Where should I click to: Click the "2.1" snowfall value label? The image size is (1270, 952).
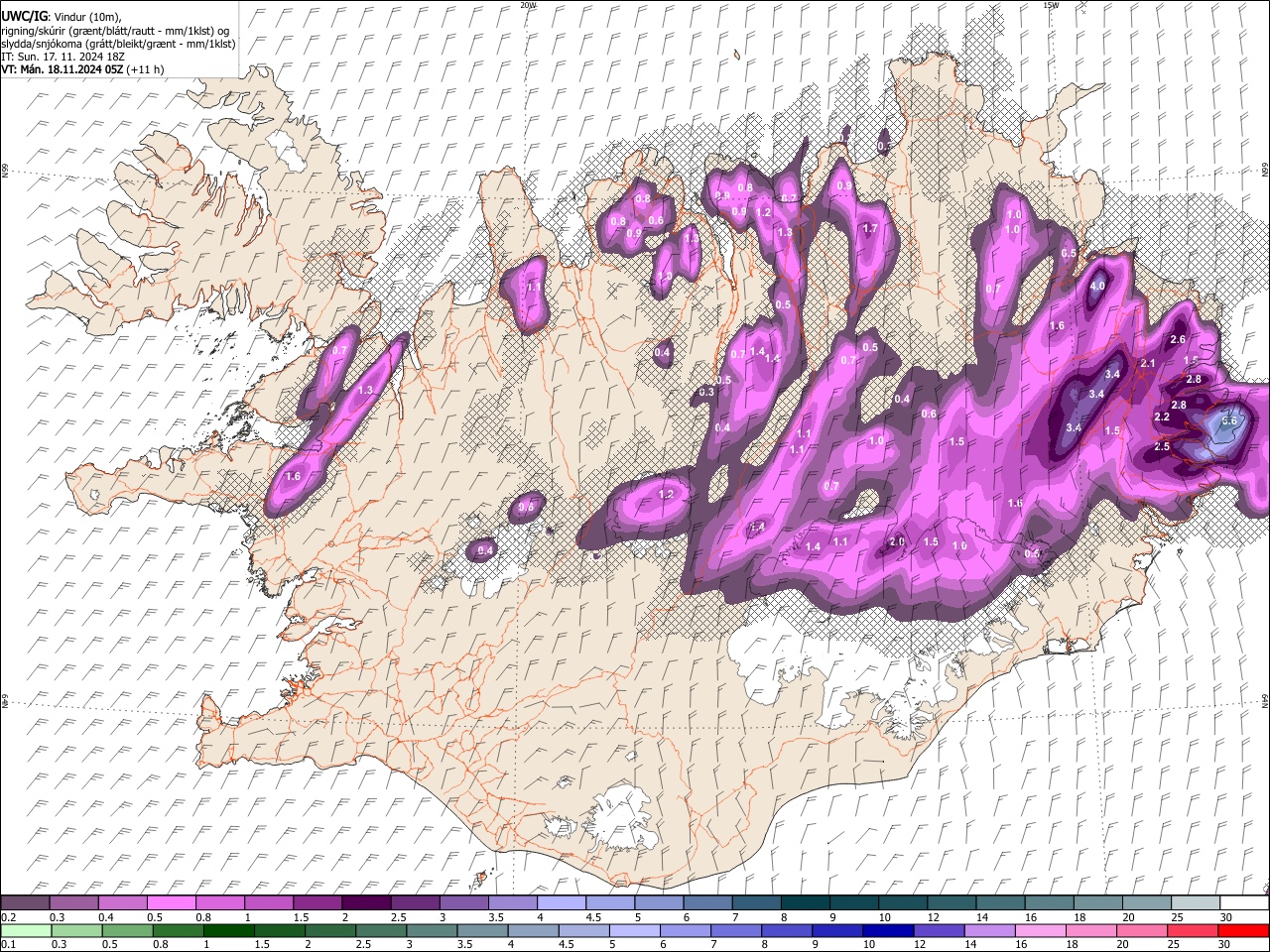click(x=1148, y=364)
